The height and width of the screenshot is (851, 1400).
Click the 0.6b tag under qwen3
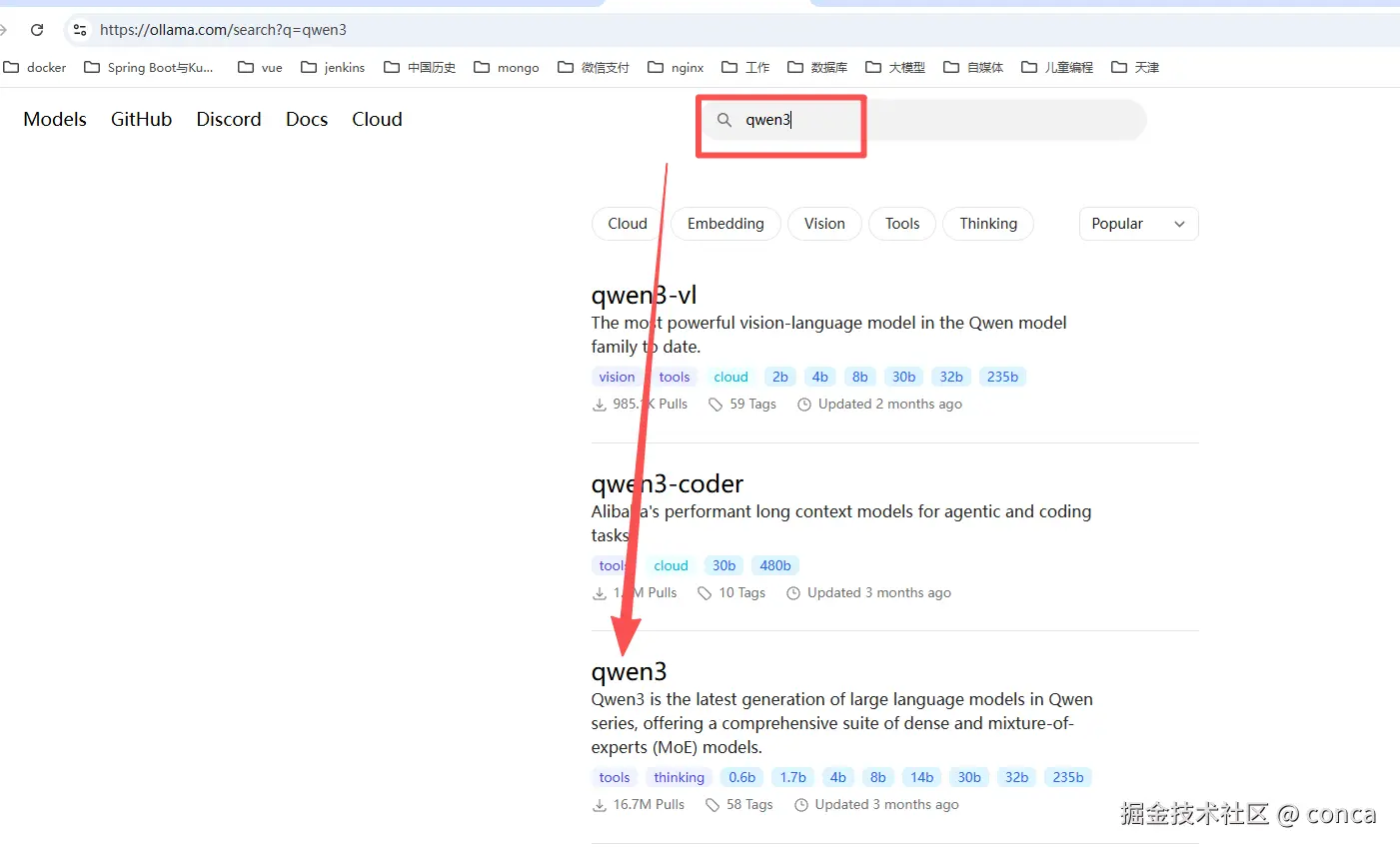(x=742, y=777)
